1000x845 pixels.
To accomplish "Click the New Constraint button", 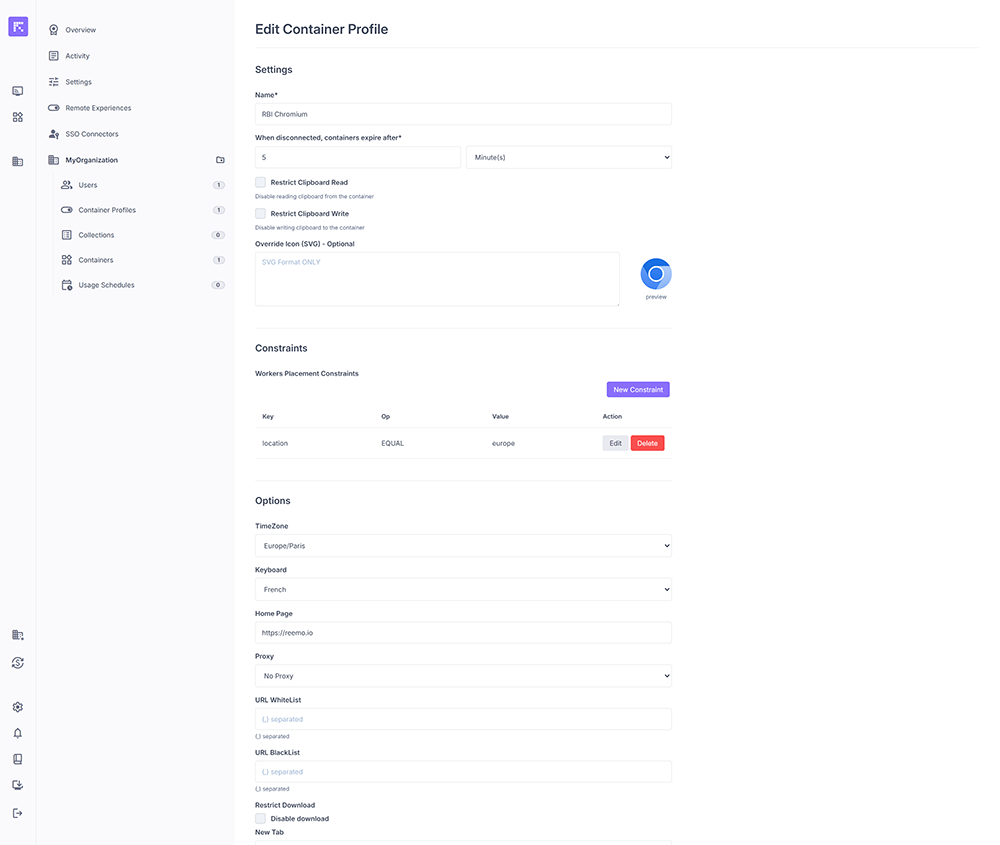I will pyautogui.click(x=638, y=390).
